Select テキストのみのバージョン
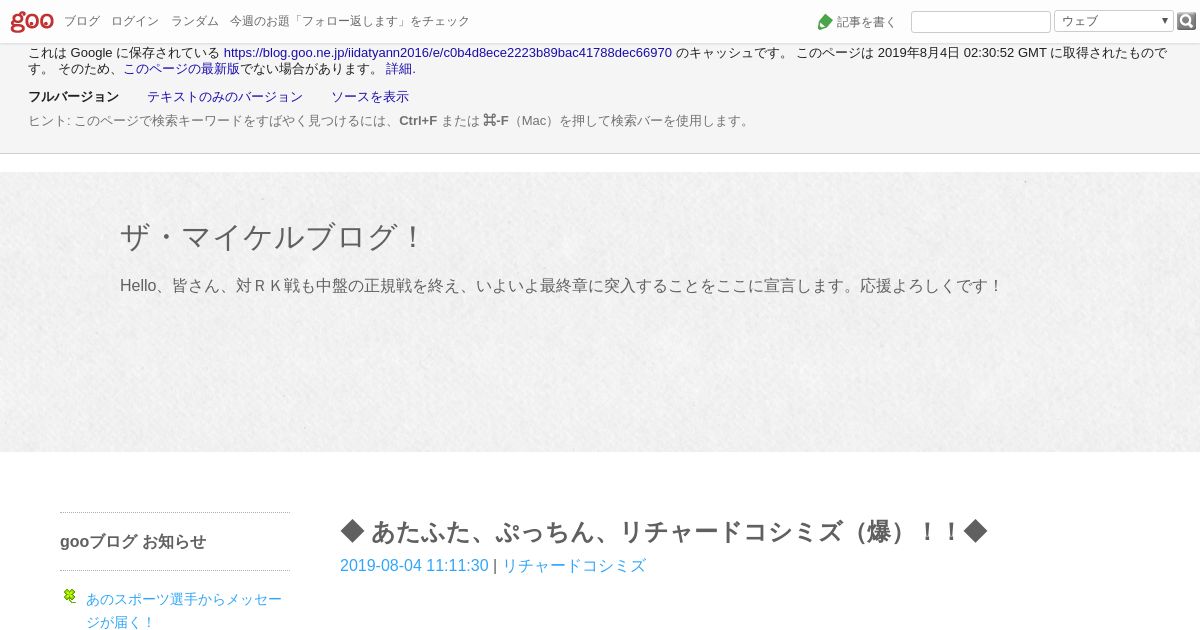1200x630 pixels. [x=225, y=97]
